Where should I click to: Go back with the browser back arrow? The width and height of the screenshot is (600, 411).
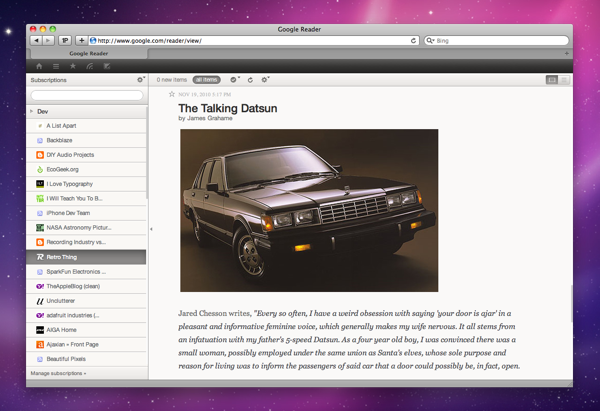coord(36,41)
